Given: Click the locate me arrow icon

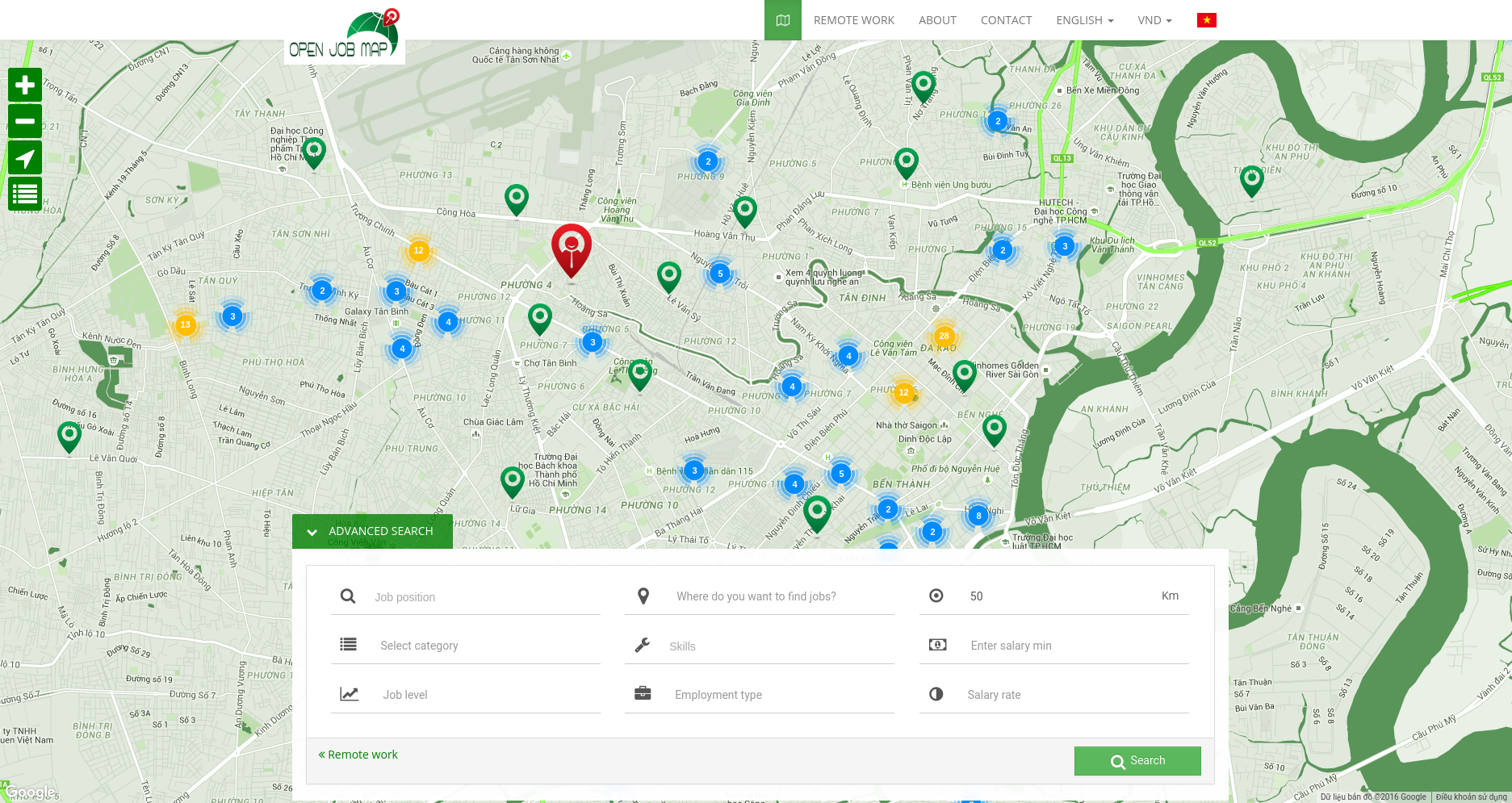Looking at the screenshot, I should [25, 158].
